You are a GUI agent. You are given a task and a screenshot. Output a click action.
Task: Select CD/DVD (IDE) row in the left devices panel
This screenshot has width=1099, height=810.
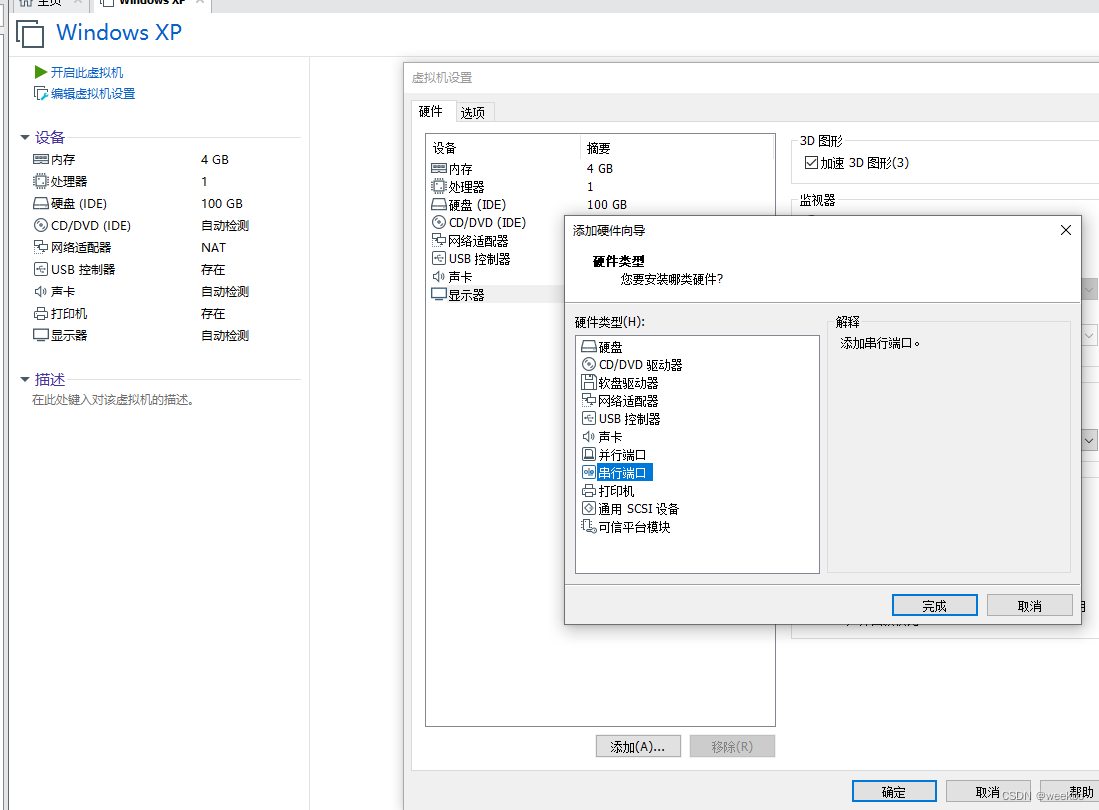tap(165, 225)
